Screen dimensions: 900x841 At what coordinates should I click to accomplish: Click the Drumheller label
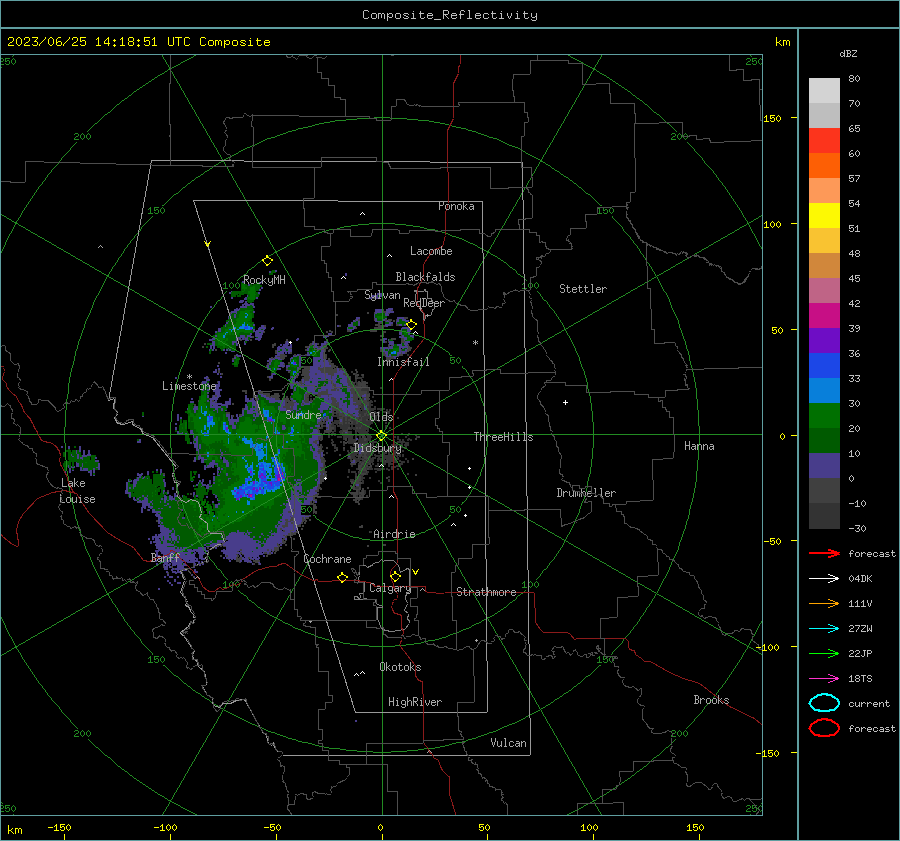click(586, 493)
